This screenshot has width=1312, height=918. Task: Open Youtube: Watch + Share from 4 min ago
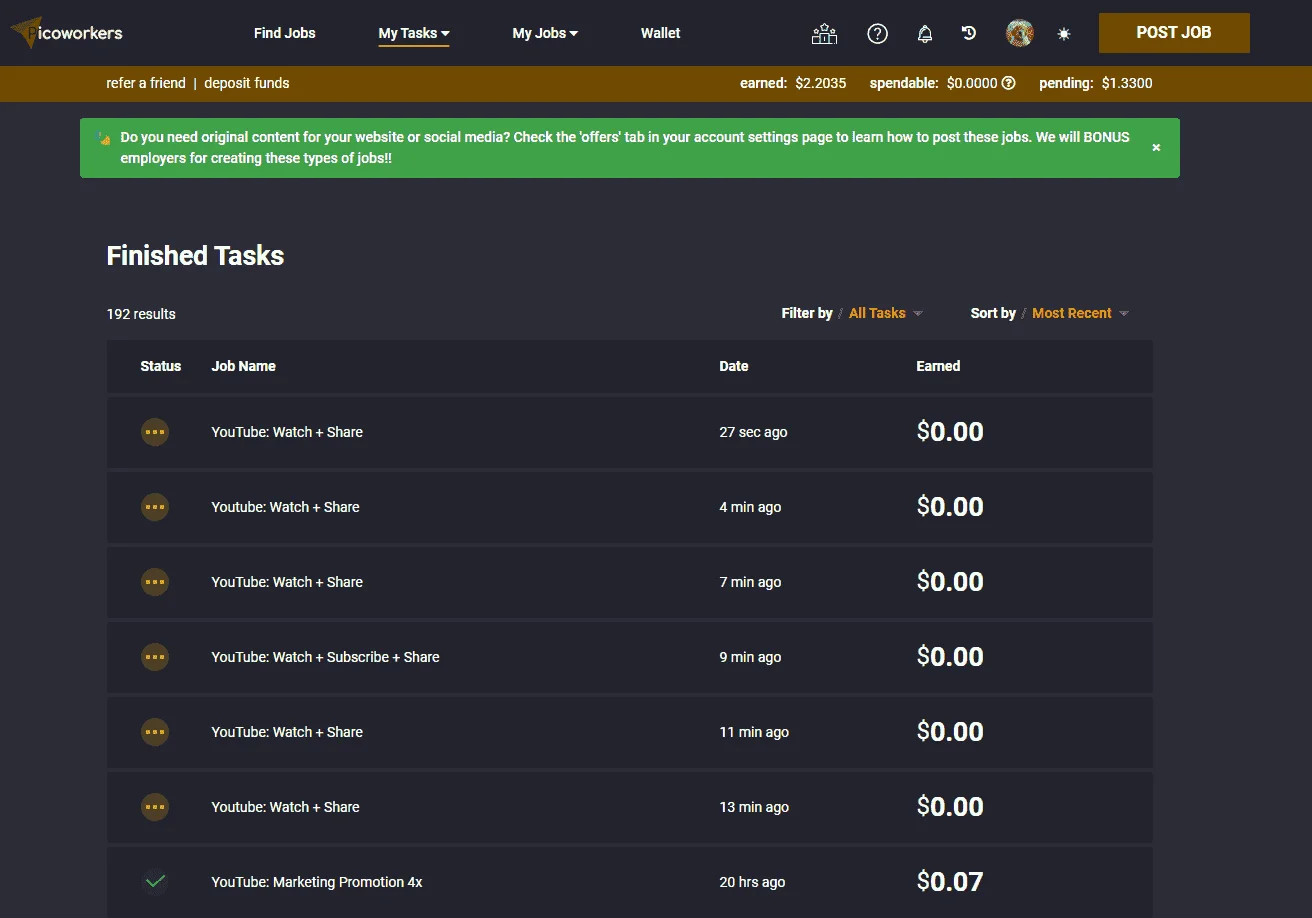click(x=285, y=507)
